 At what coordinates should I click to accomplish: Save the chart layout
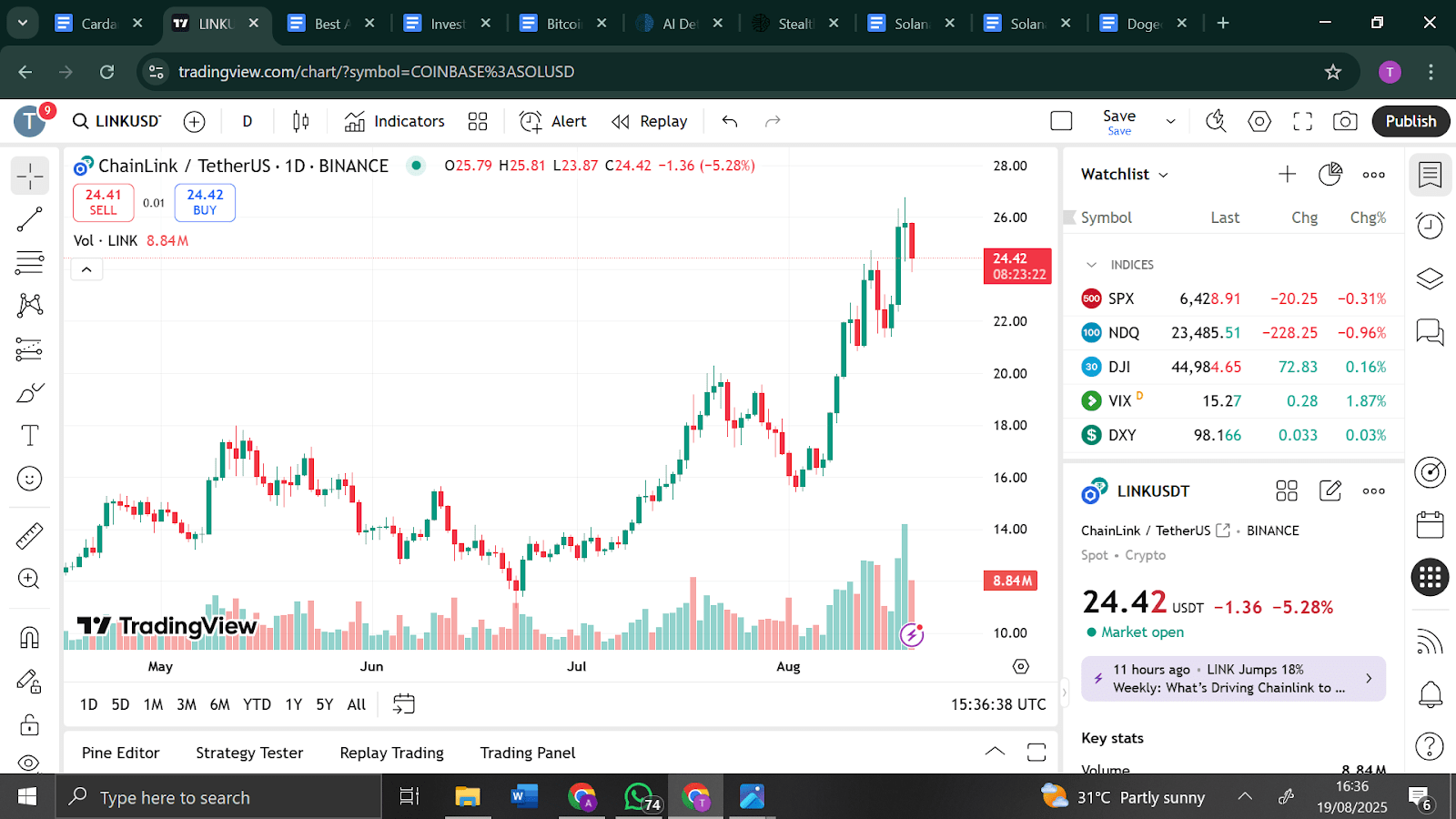(x=1119, y=121)
